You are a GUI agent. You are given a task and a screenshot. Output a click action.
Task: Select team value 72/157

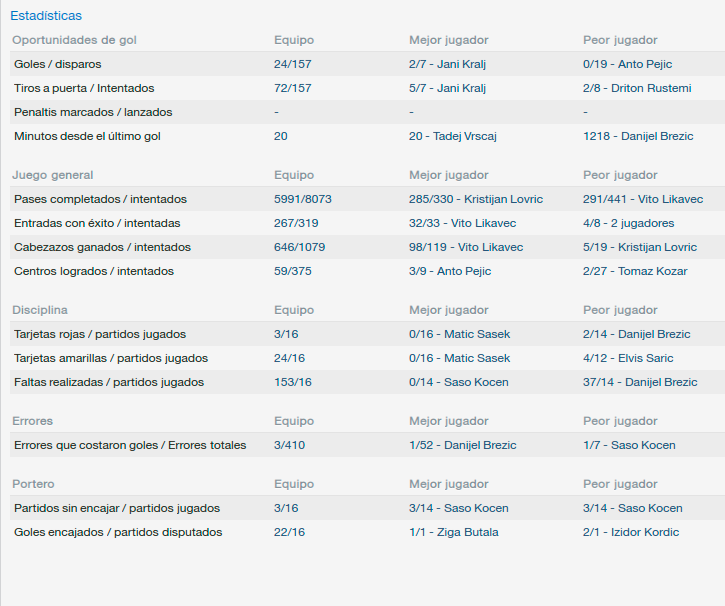292,88
